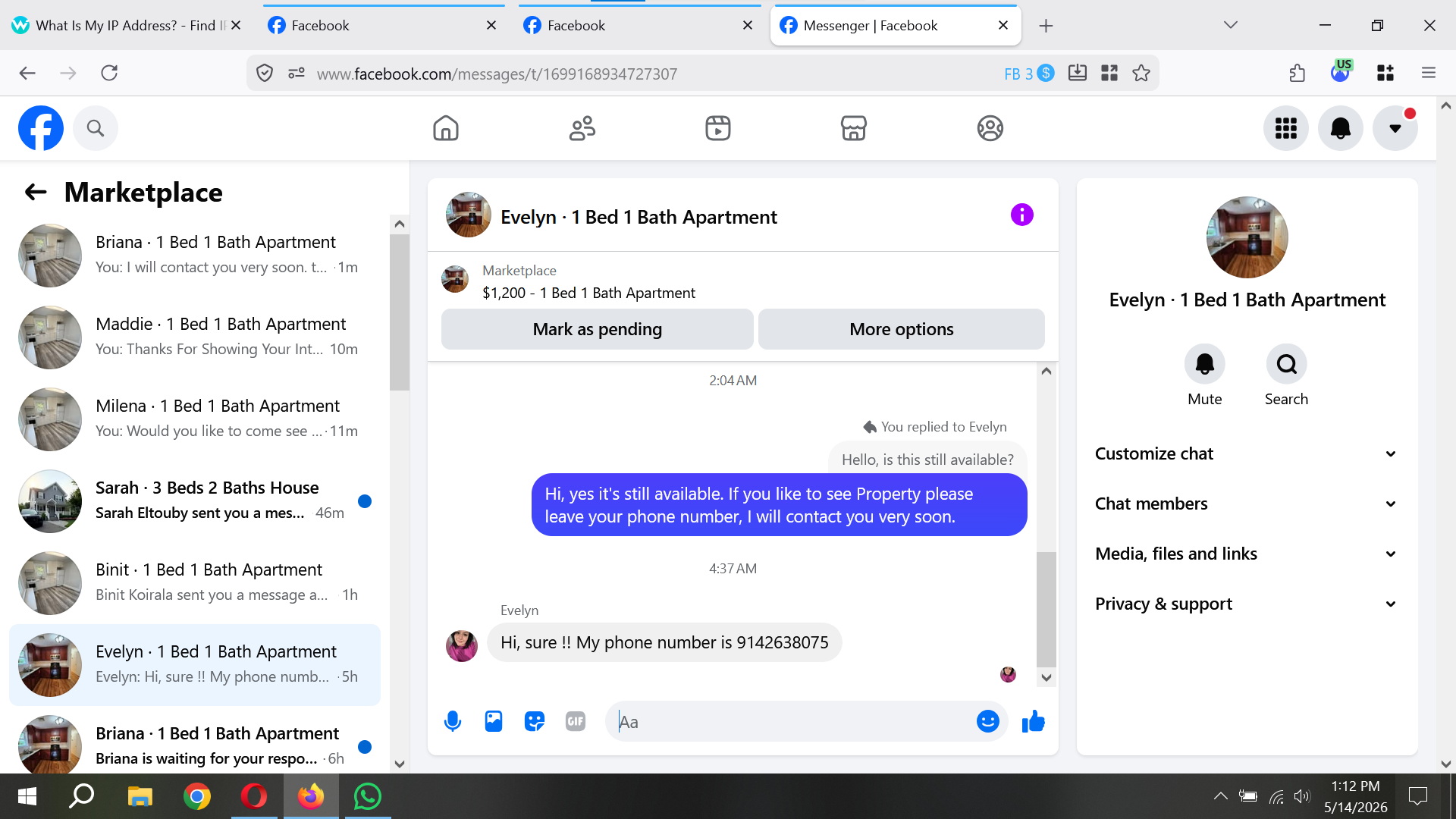
Task: Open the Facebook logo home link
Action: 41,128
